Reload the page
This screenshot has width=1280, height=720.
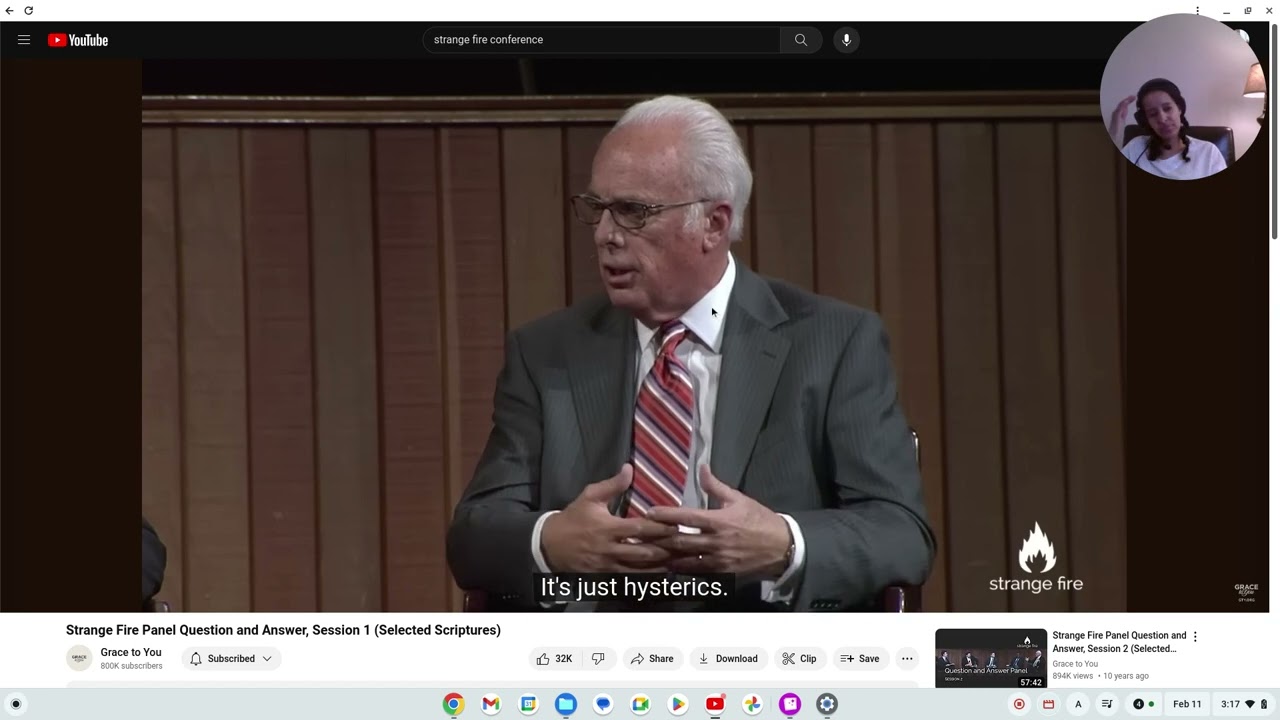tap(29, 11)
